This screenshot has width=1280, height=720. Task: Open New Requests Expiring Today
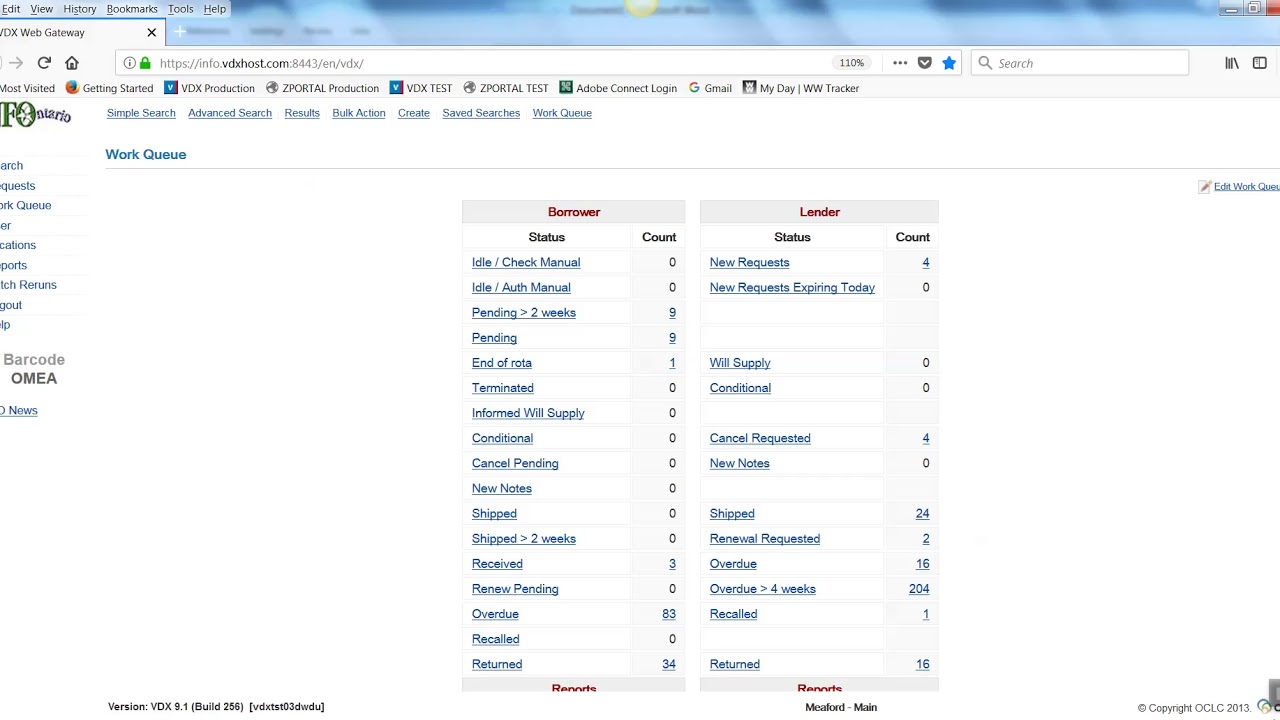(x=792, y=287)
